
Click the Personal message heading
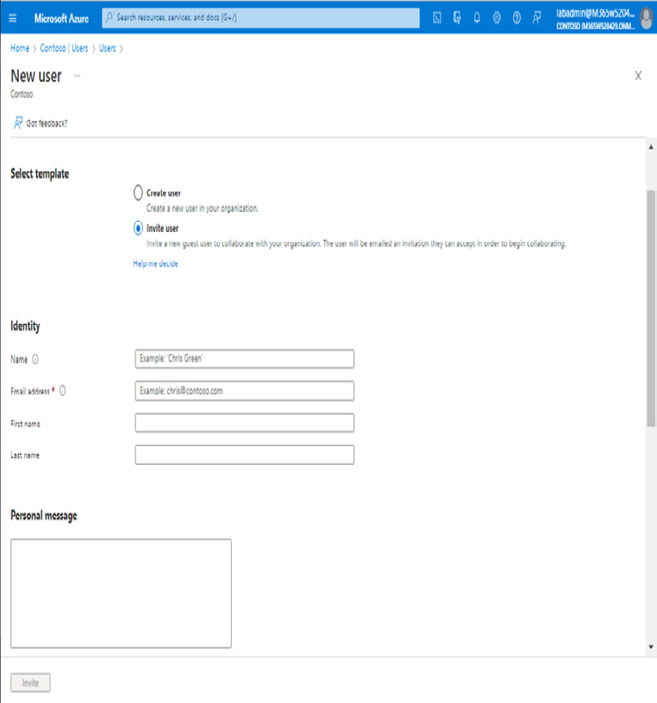coord(44,516)
